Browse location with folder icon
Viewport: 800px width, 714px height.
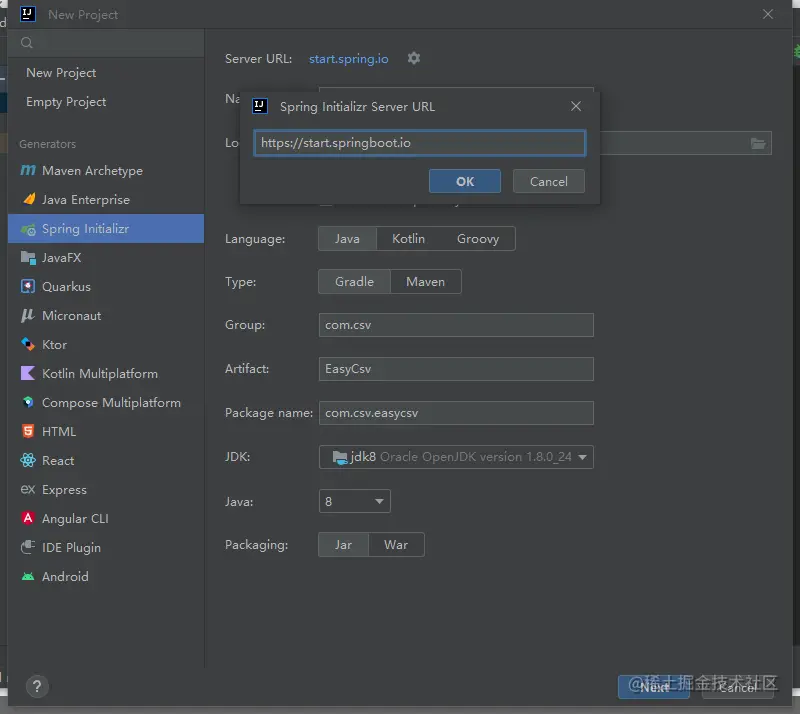point(758,143)
